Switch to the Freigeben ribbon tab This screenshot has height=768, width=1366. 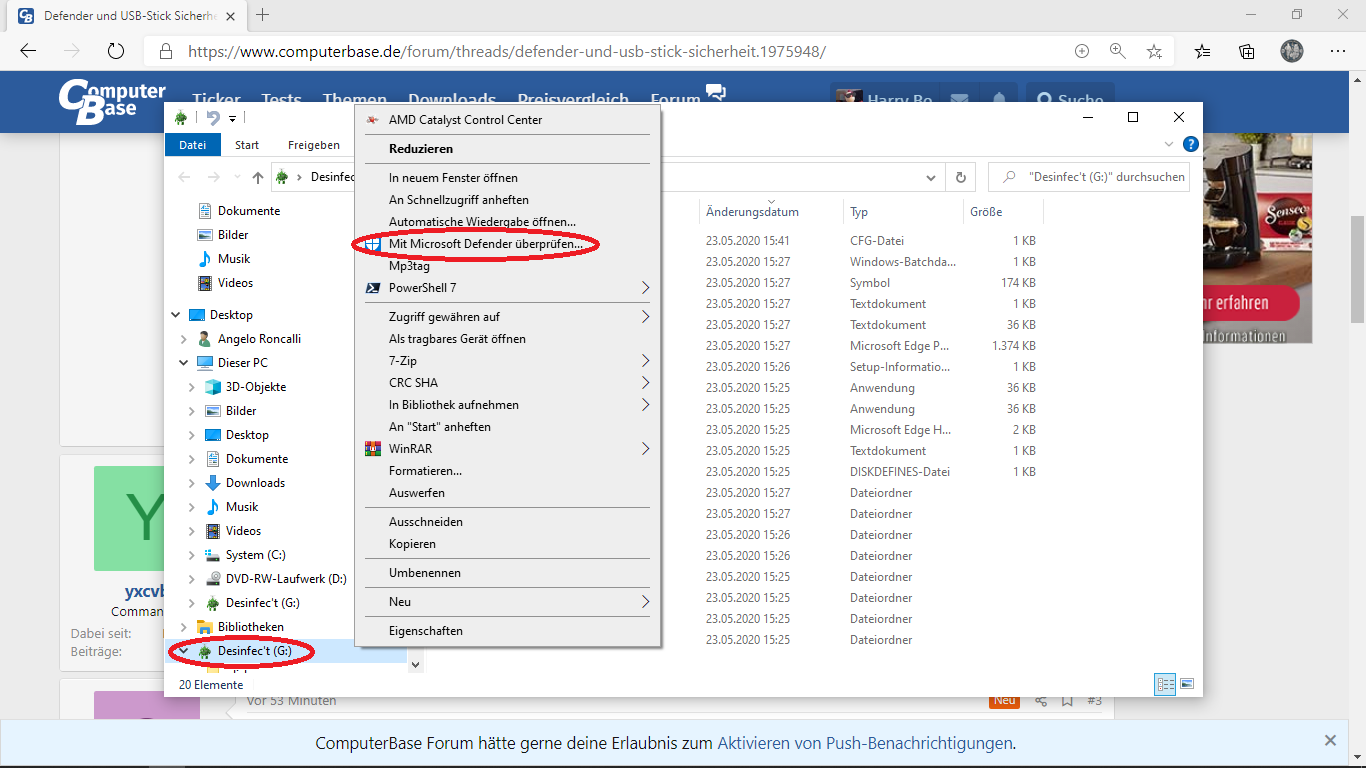click(314, 145)
